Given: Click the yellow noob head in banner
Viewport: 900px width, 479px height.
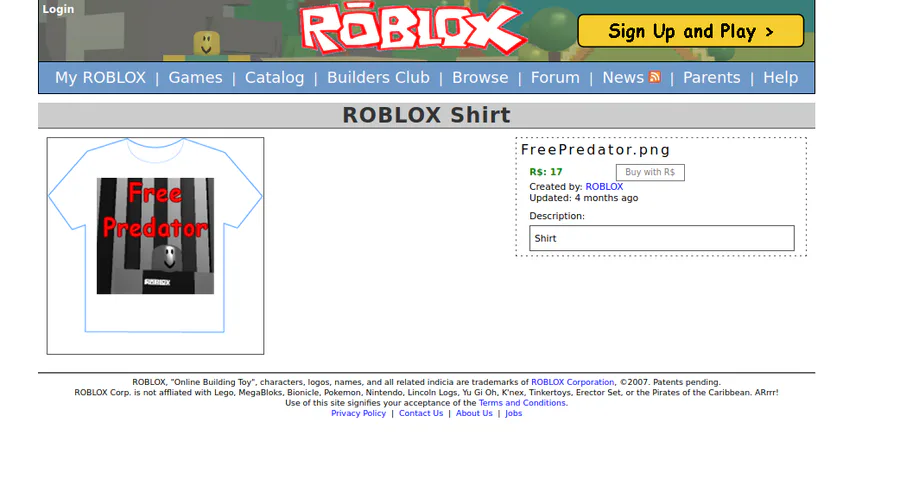Looking at the screenshot, I should (x=206, y=44).
